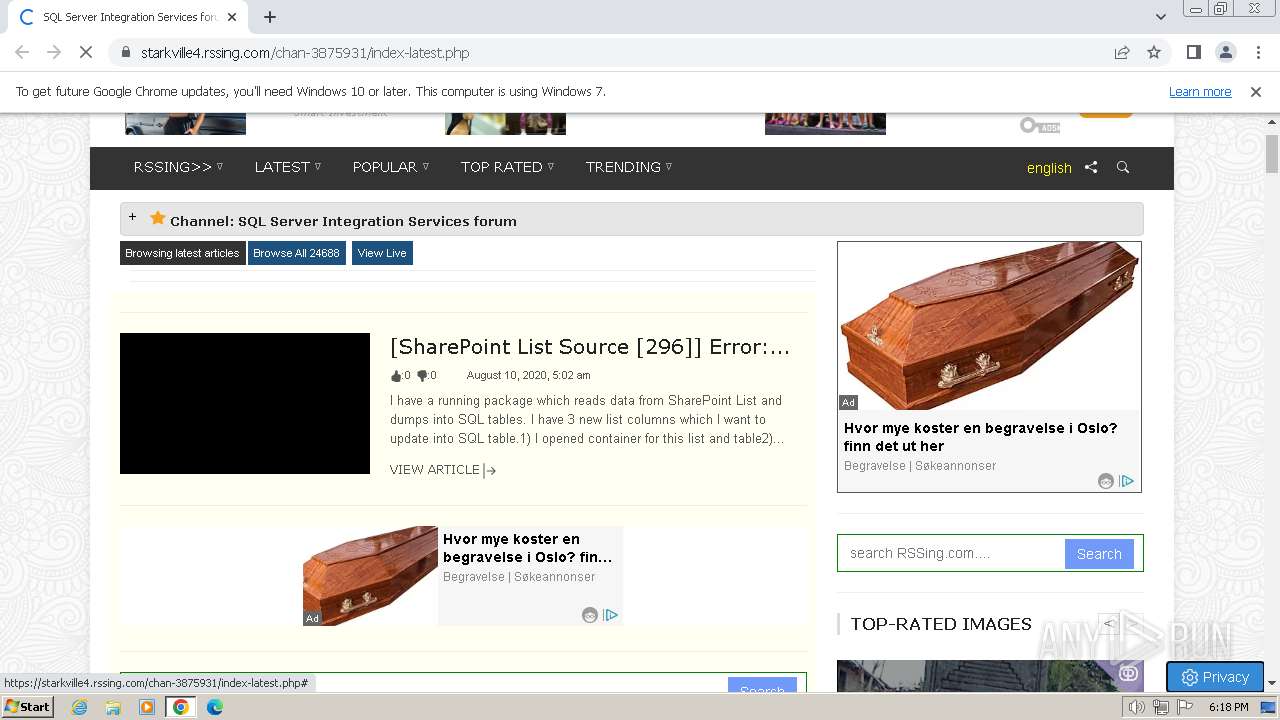The width and height of the screenshot is (1280, 720).
Task: Open site search magnifier icon
Action: click(x=1123, y=167)
